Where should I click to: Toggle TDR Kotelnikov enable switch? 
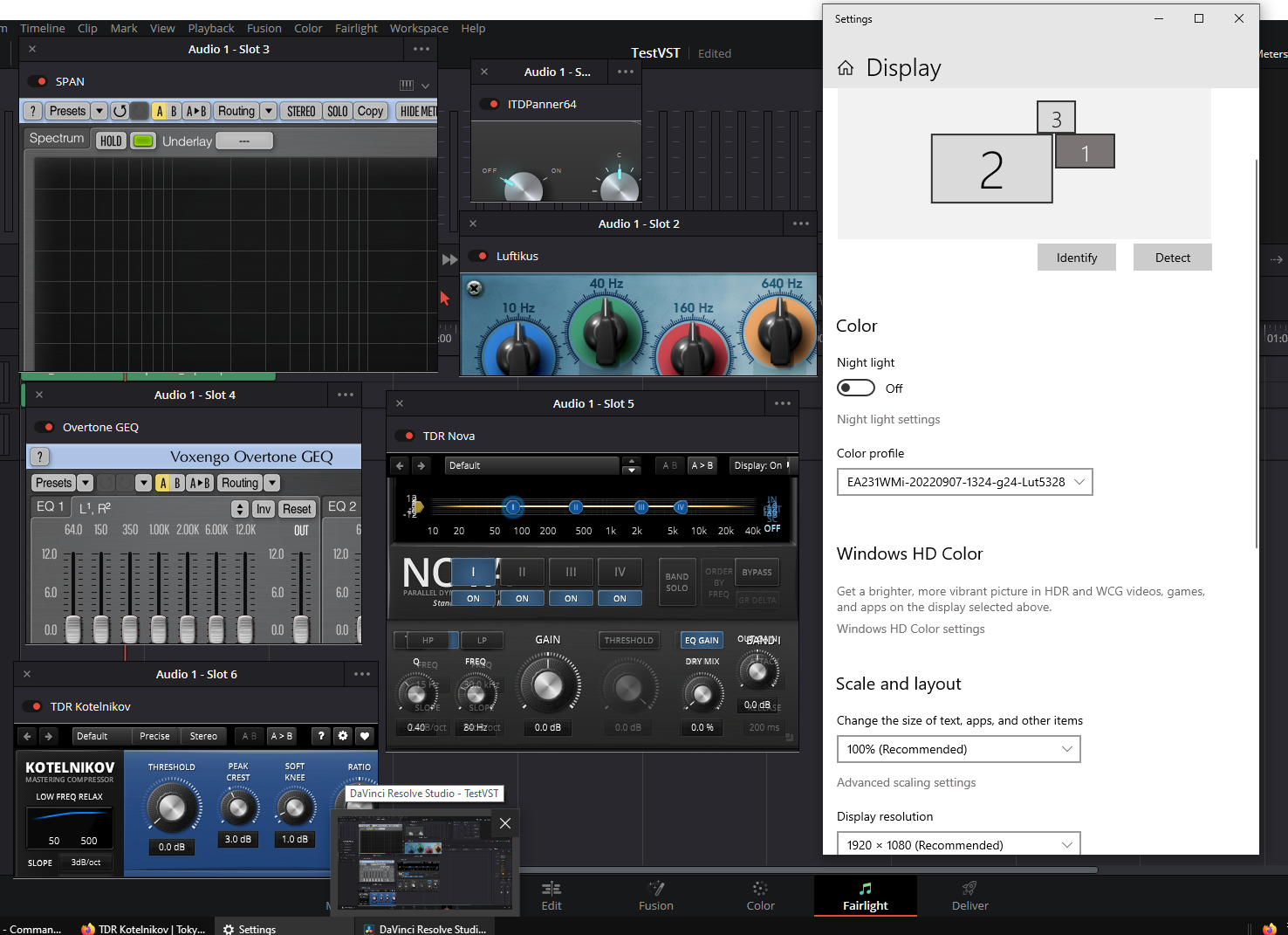[x=33, y=706]
